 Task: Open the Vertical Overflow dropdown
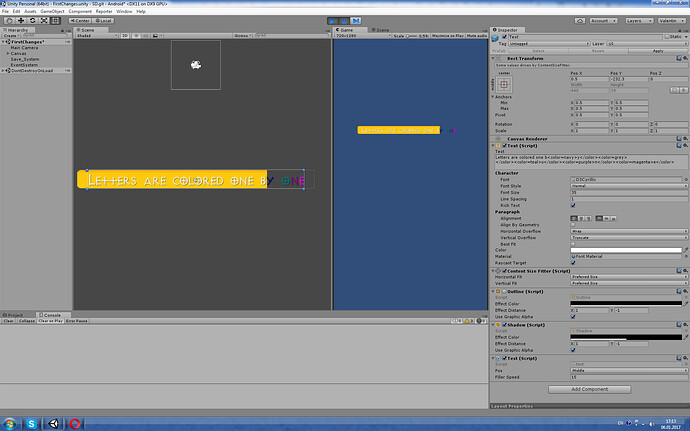click(629, 238)
